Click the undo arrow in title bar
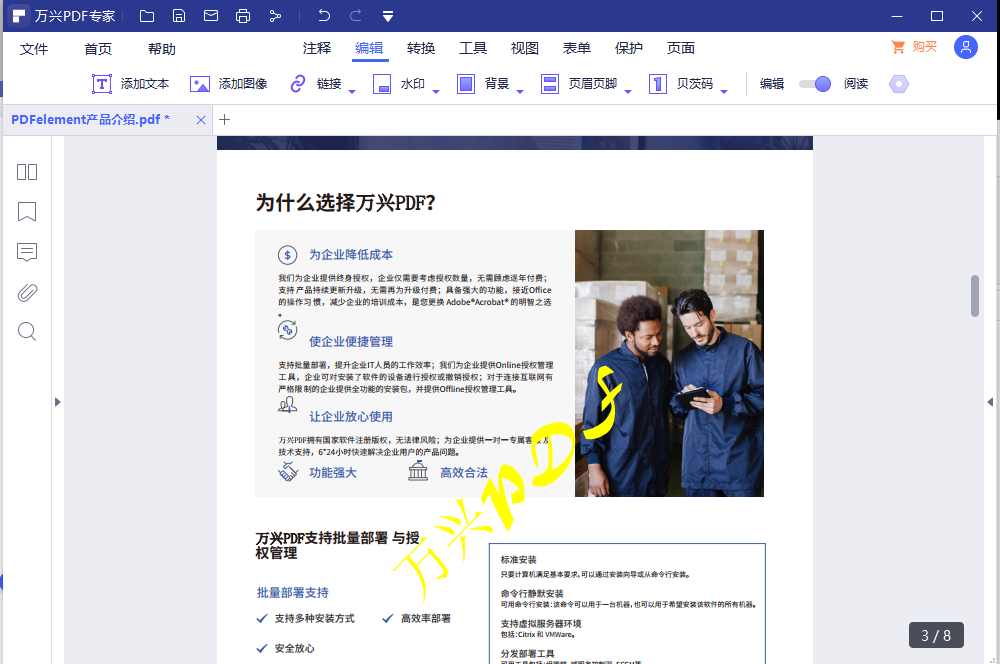Screen dimensions: 1000x664 (x=324, y=16)
